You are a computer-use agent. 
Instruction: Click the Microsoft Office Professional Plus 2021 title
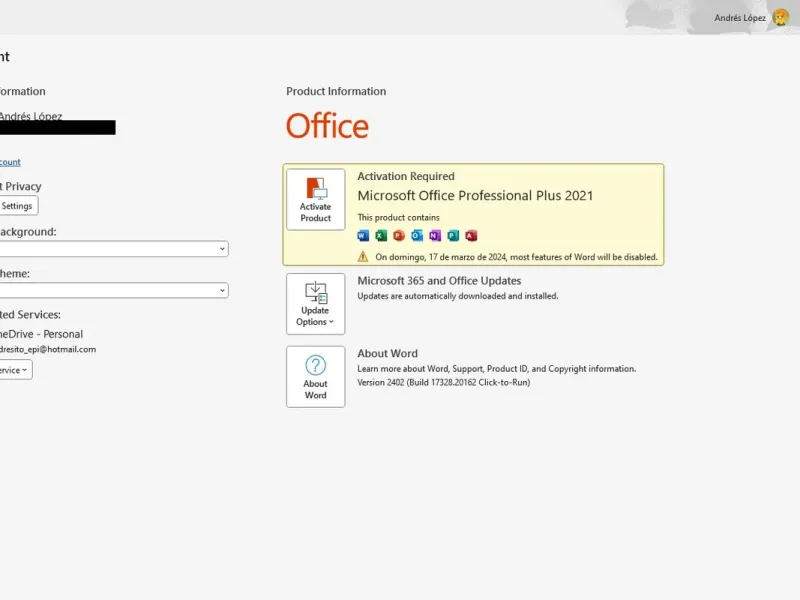[475, 196]
